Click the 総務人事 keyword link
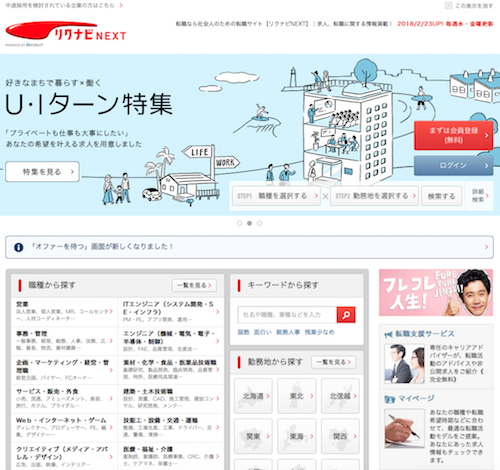 [288, 332]
